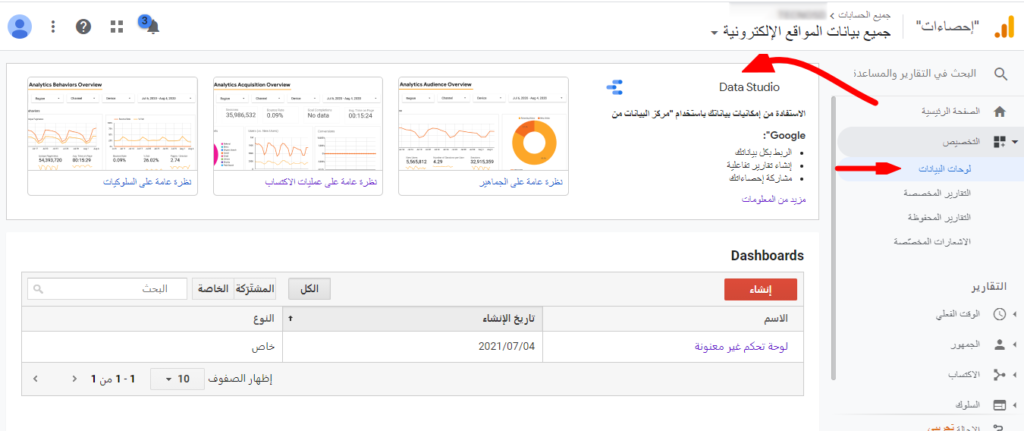Click the search icon in dashboards table filter
The height and width of the screenshot is (431, 1024).
coord(39,289)
